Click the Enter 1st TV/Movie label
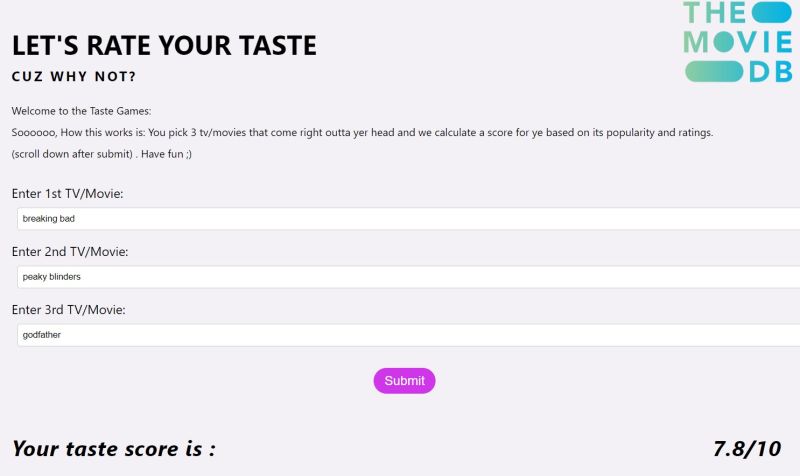This screenshot has height=476, width=800. [67, 194]
